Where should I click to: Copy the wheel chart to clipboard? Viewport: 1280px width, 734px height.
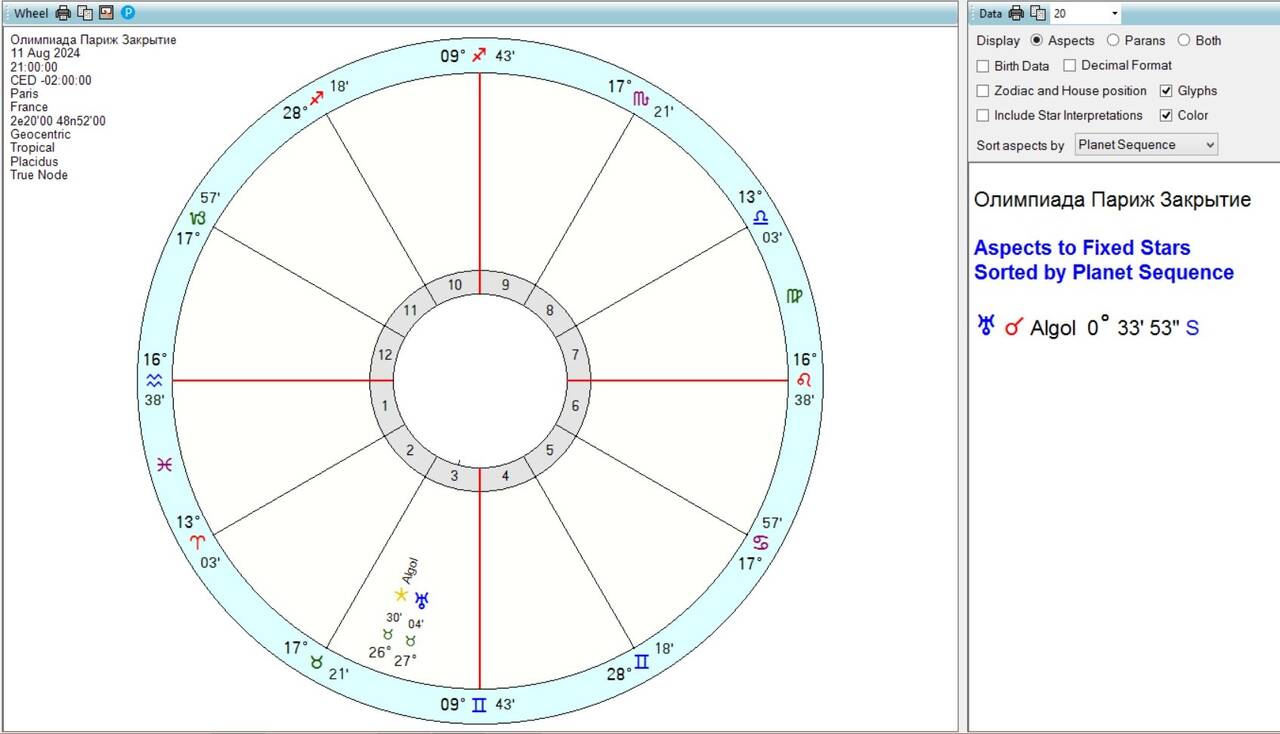coord(85,13)
